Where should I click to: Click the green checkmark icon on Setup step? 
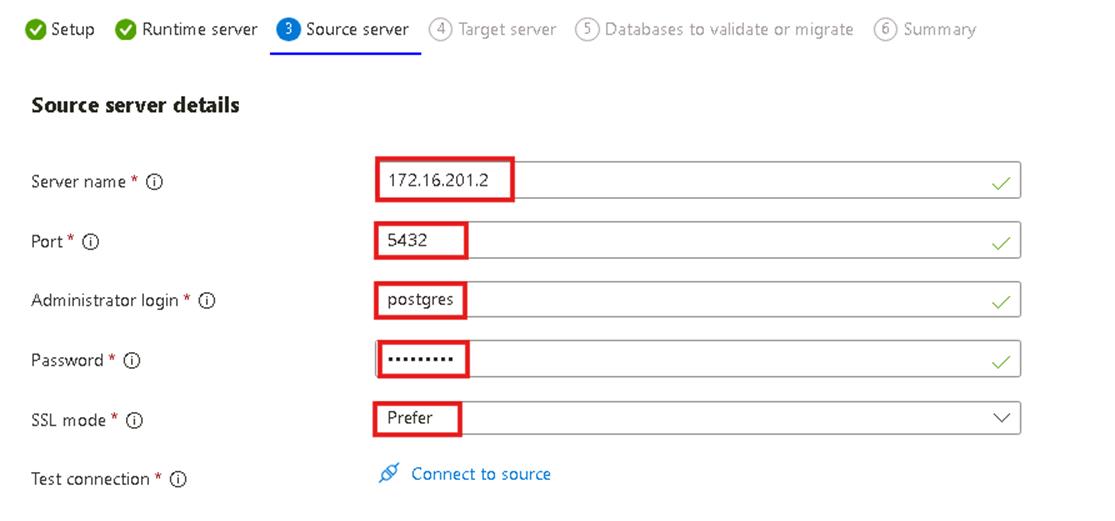coord(35,30)
